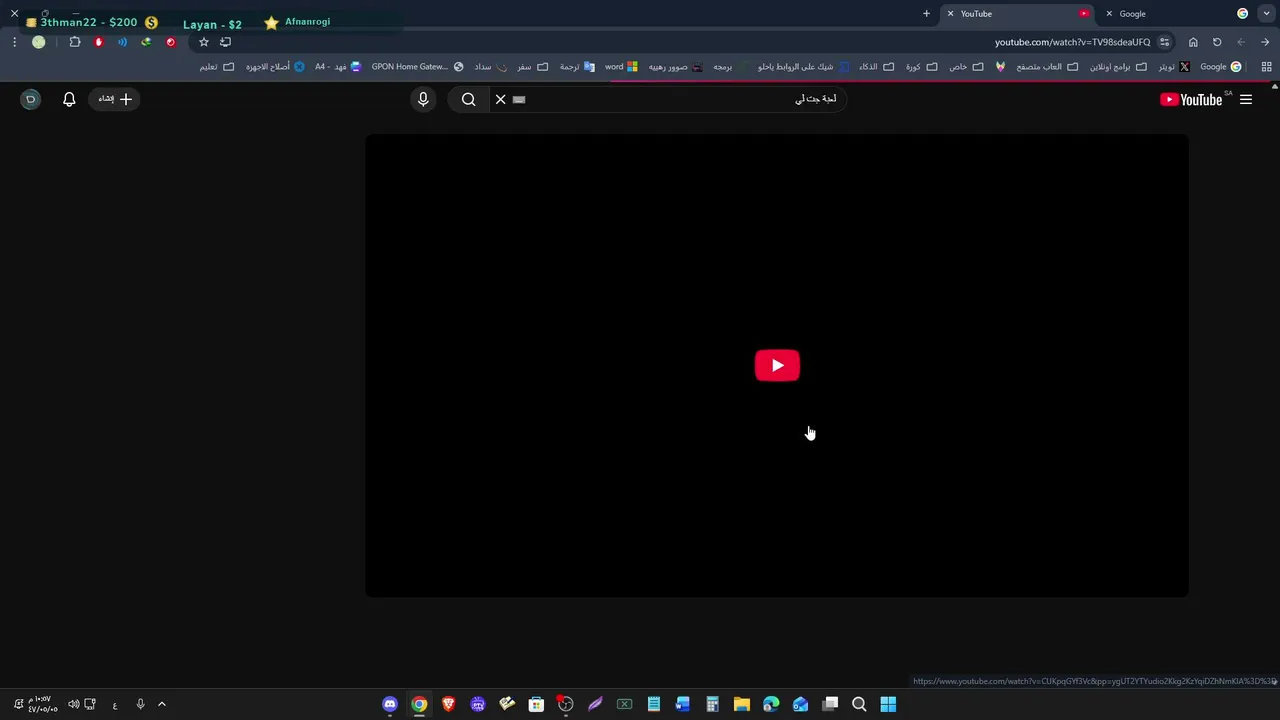Open Brave browser from the taskbar
This screenshot has width=1280, height=720.
(448, 704)
